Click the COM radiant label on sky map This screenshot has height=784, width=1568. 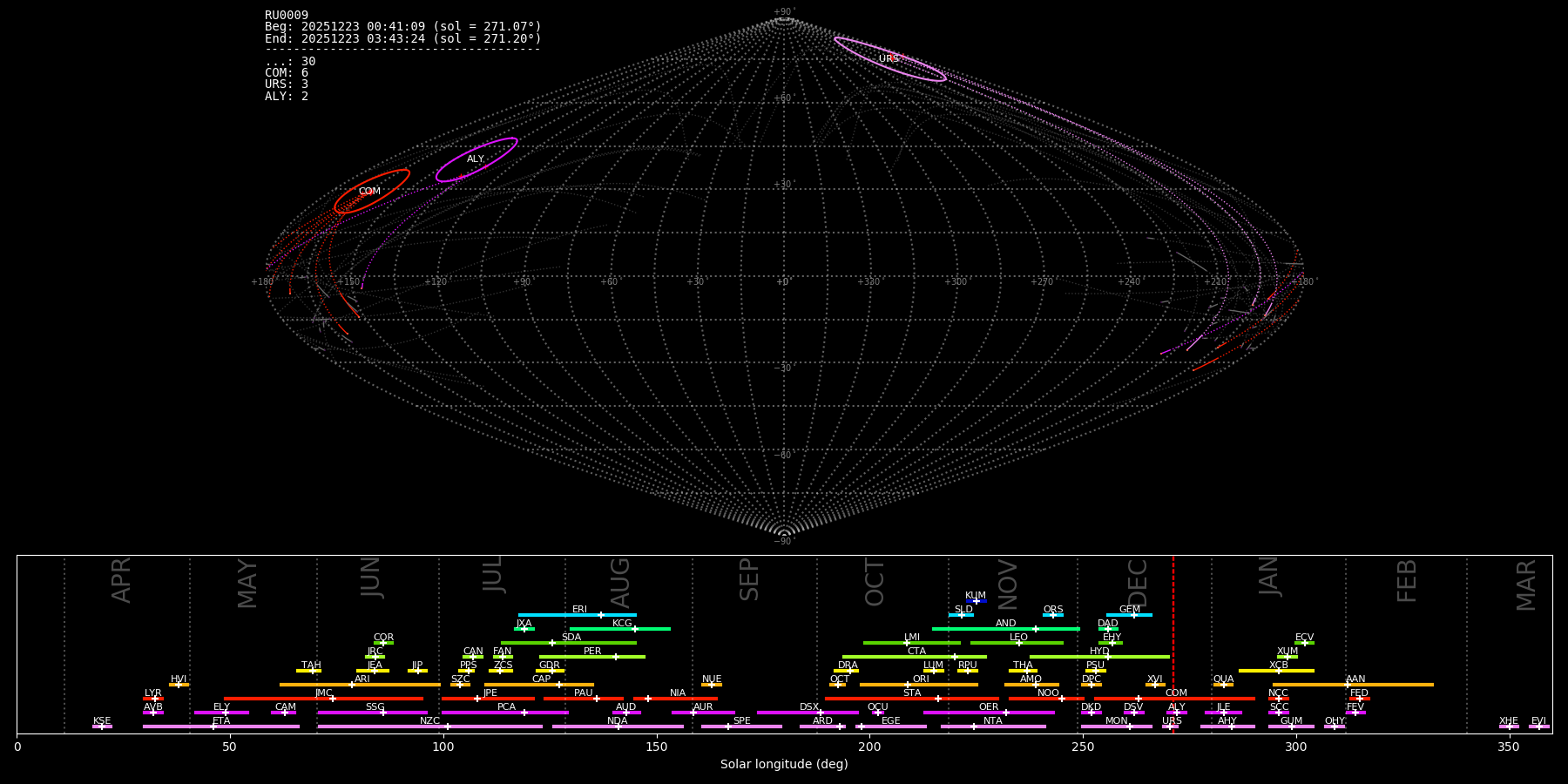tap(369, 192)
